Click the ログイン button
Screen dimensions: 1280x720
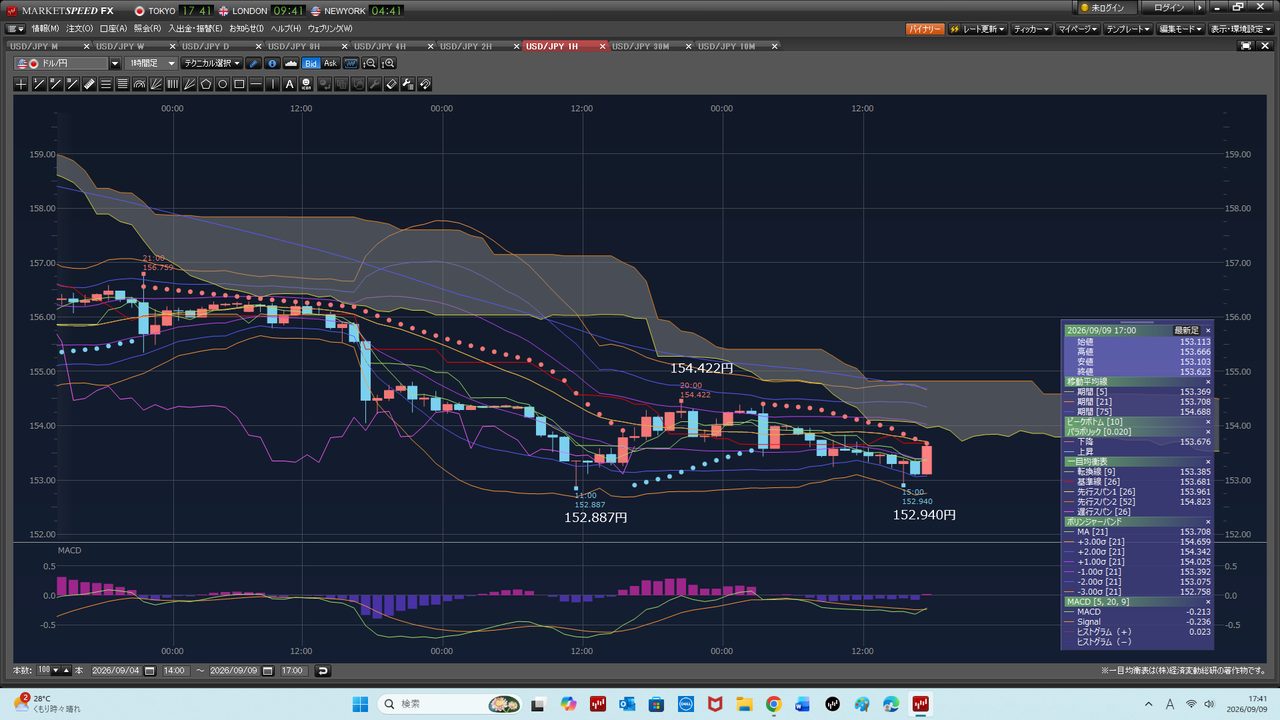[1169, 8]
